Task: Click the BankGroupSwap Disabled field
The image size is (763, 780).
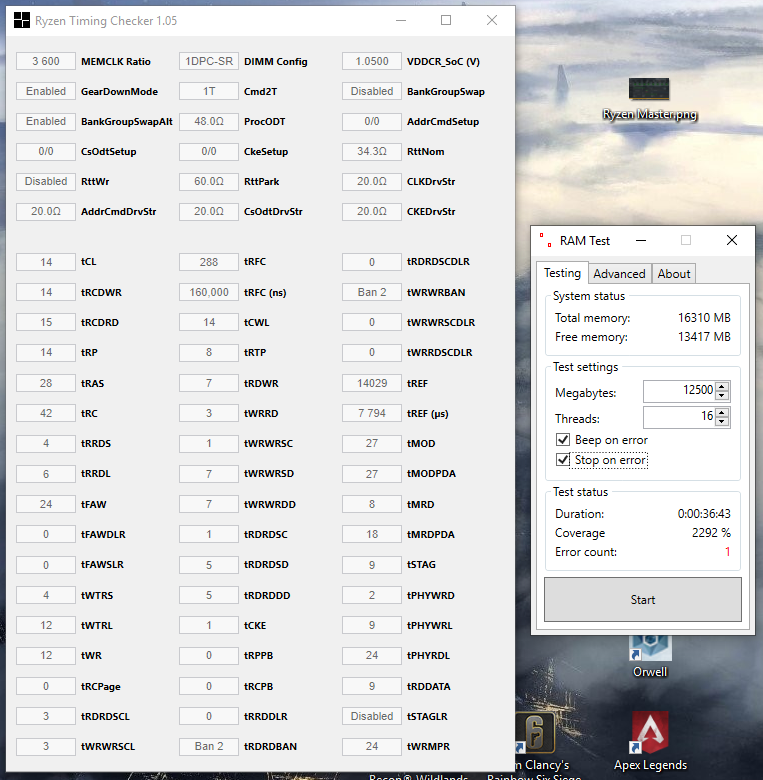Action: click(x=372, y=91)
